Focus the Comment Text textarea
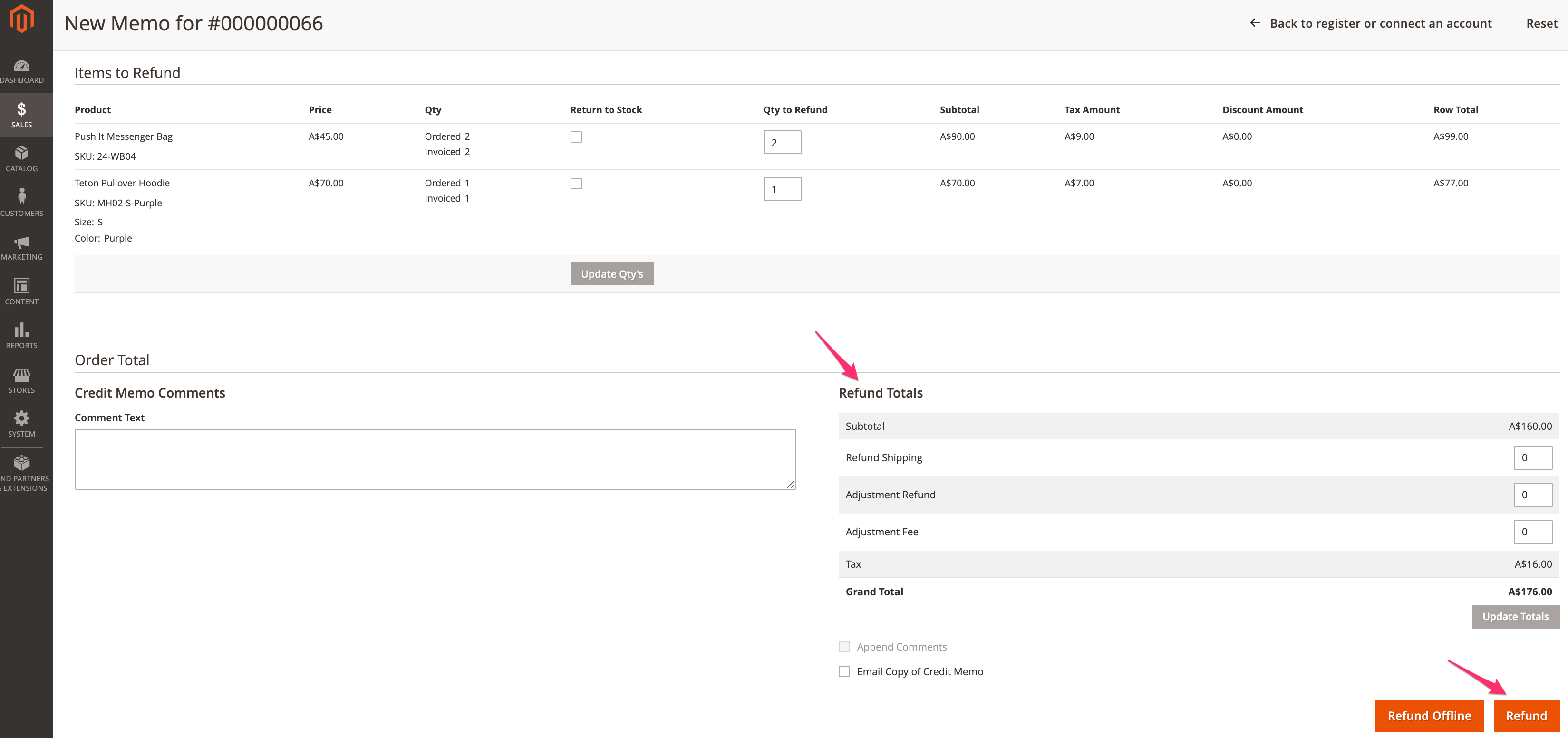Viewport: 1568px width, 738px height. point(435,459)
